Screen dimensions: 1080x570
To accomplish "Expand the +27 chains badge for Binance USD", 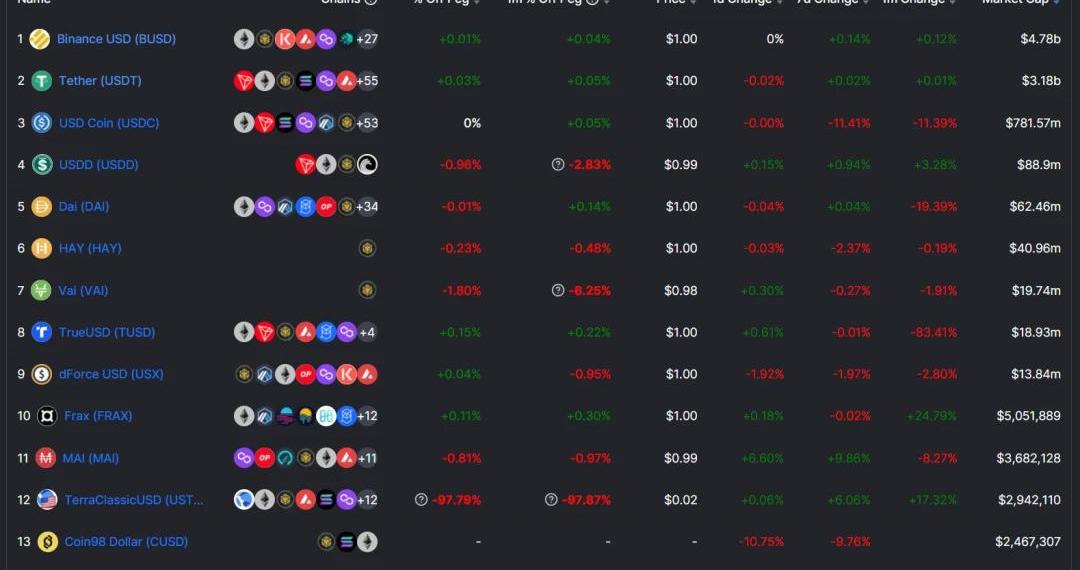I will pyautogui.click(x=367, y=39).
